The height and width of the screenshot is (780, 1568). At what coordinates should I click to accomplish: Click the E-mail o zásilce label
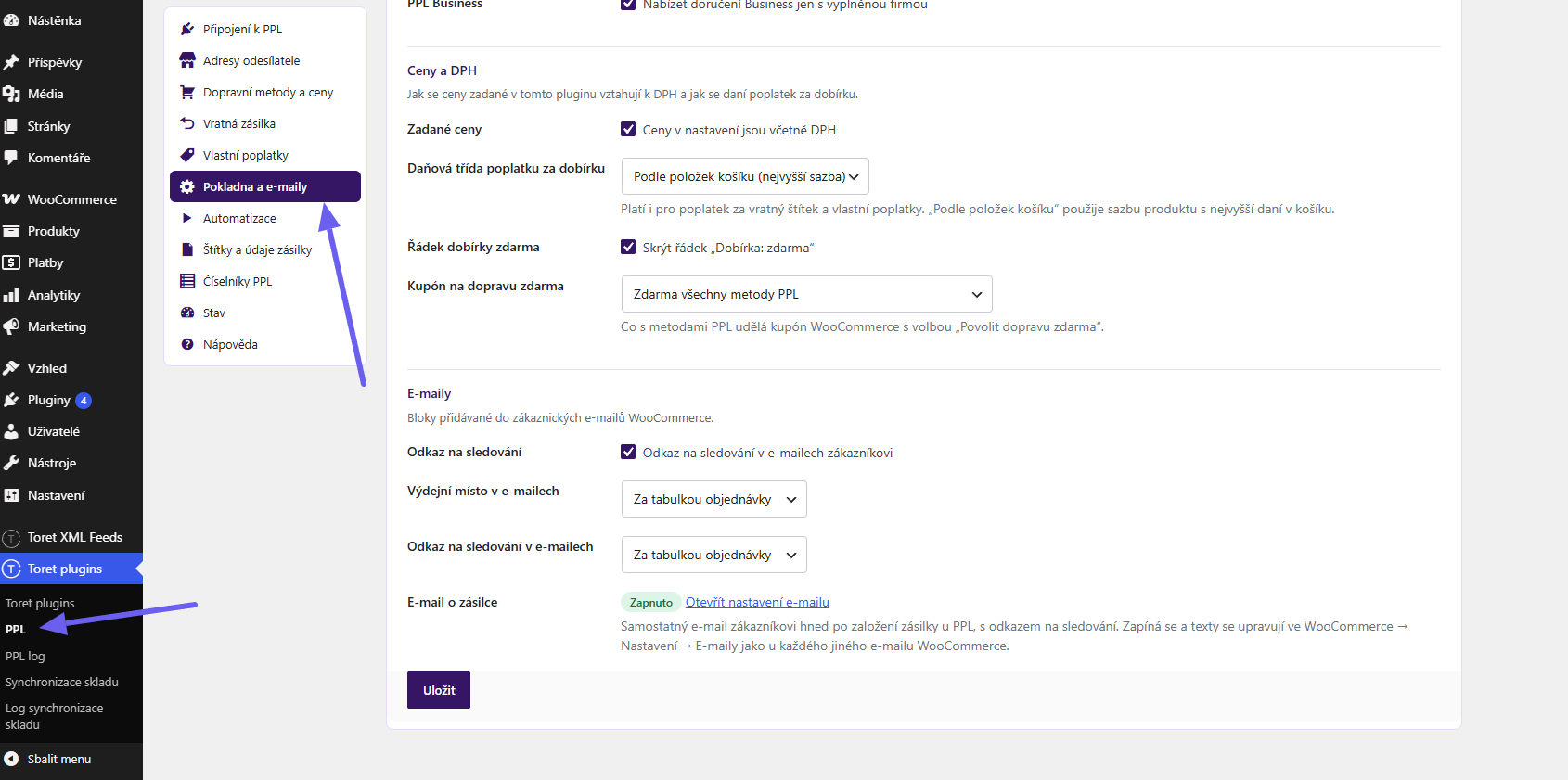pyautogui.click(x=452, y=602)
